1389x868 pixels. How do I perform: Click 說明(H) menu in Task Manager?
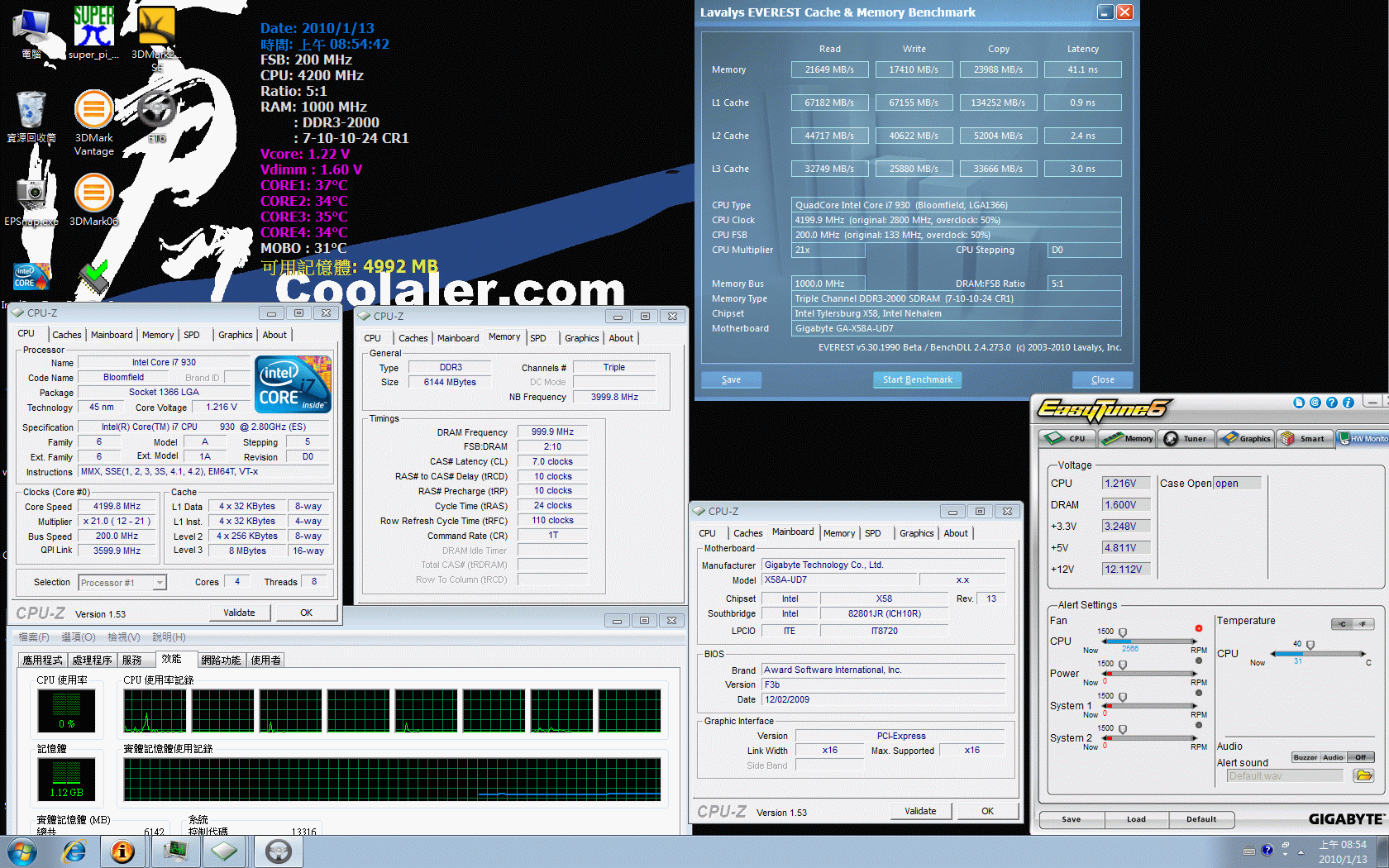pos(169,637)
